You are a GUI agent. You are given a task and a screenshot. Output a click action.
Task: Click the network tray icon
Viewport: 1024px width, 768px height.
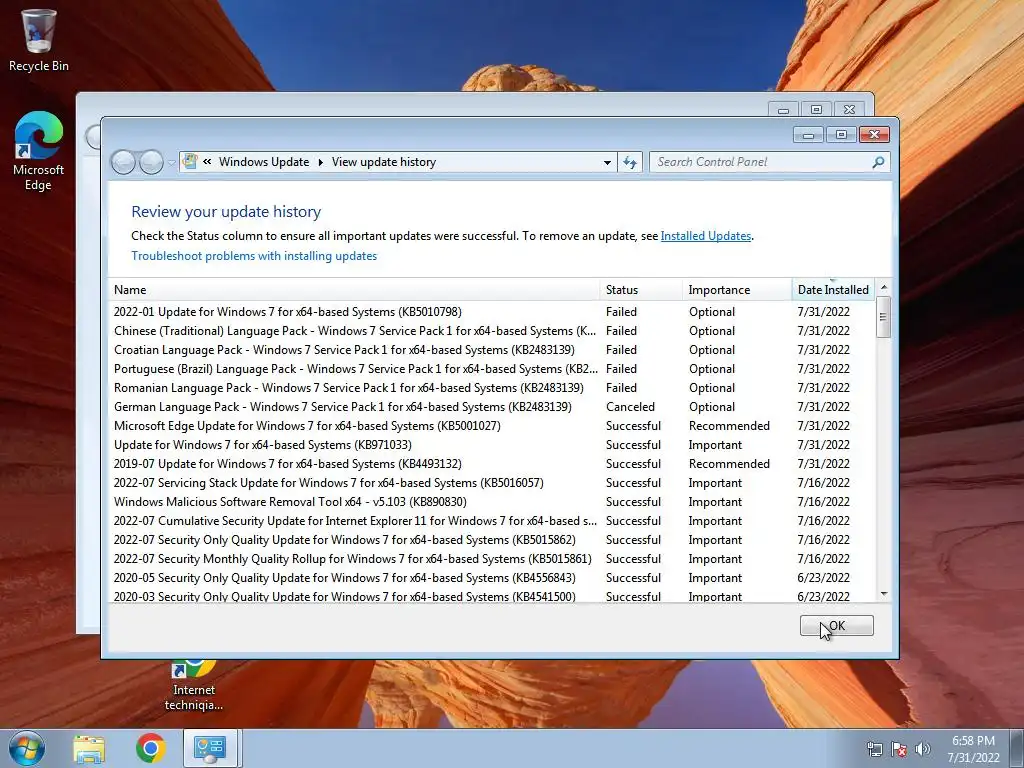pyautogui.click(x=874, y=750)
